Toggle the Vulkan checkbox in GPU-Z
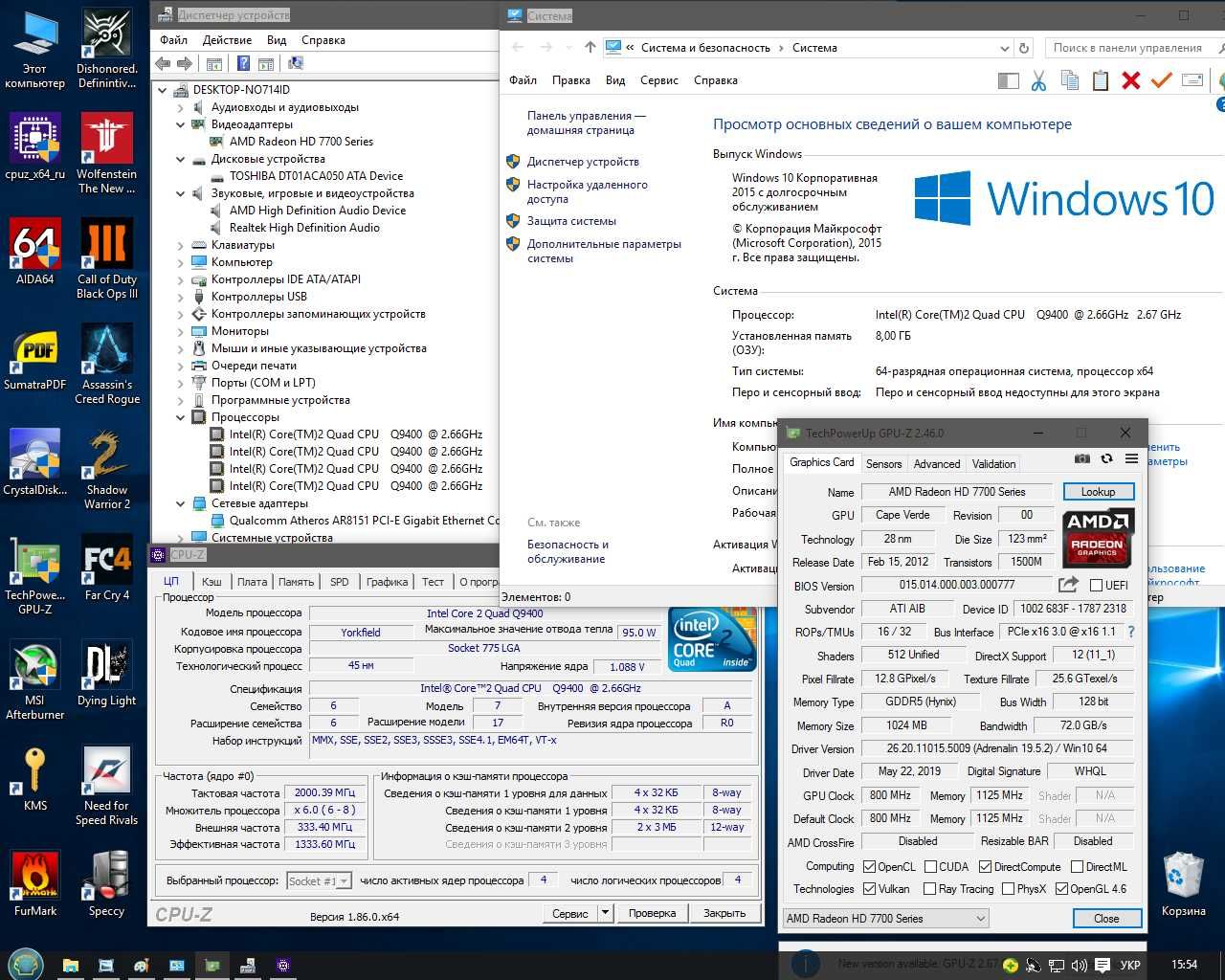 click(x=869, y=889)
